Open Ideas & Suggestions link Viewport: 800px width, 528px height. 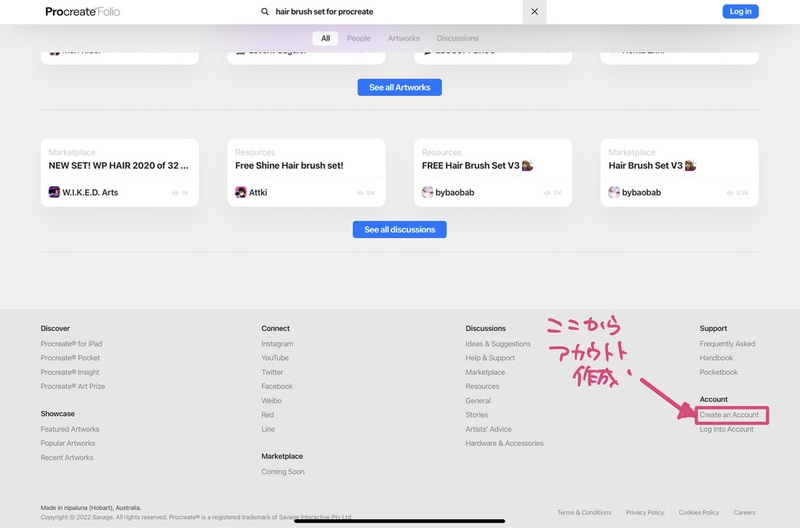(498, 344)
